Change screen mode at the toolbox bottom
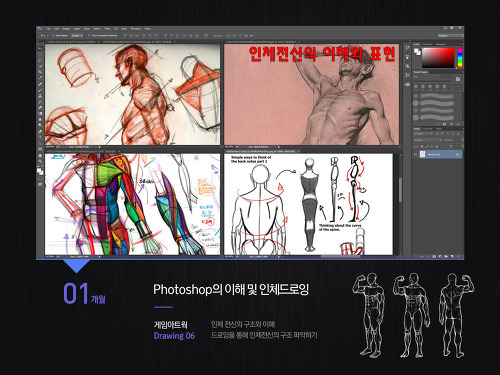 (41, 184)
